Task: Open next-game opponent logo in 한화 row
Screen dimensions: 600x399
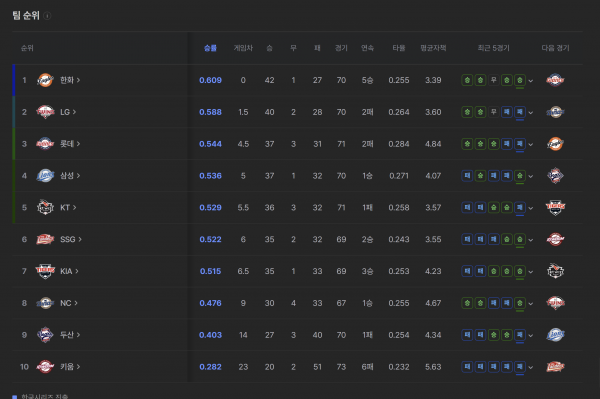Action: 555,80
